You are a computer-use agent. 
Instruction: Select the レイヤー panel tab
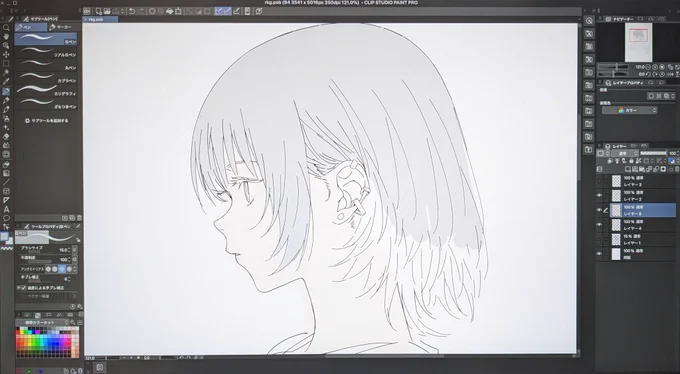pyautogui.click(x=616, y=146)
